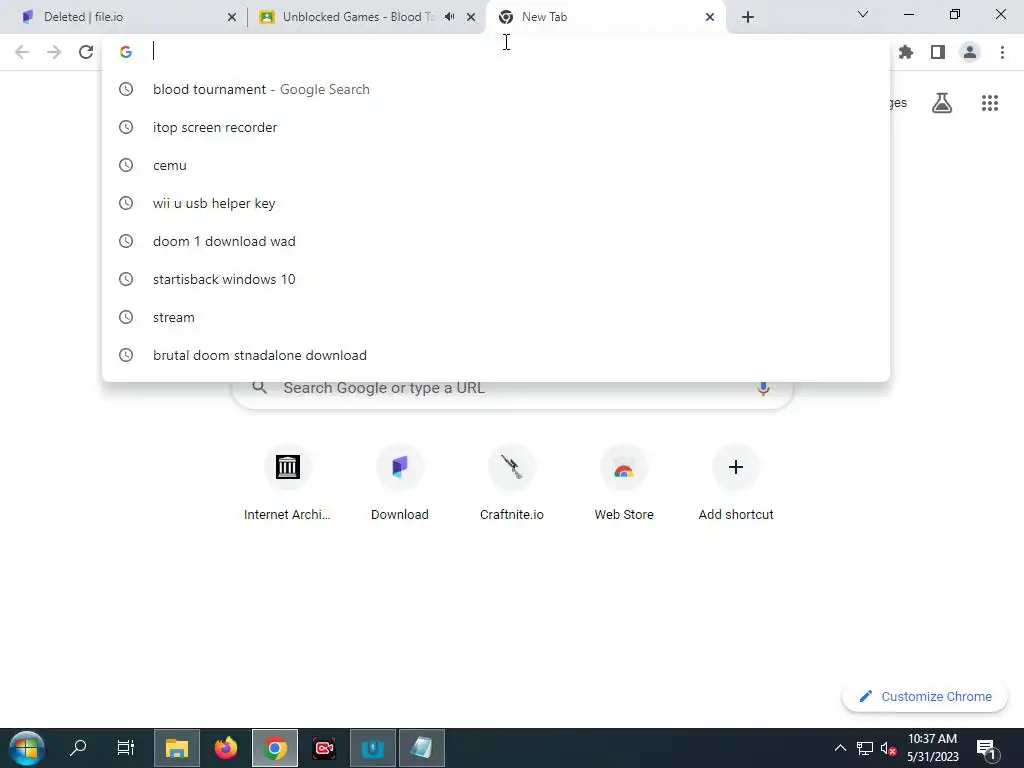Open the Chrome taskbar icon
The width and height of the screenshot is (1024, 768).
coord(275,748)
